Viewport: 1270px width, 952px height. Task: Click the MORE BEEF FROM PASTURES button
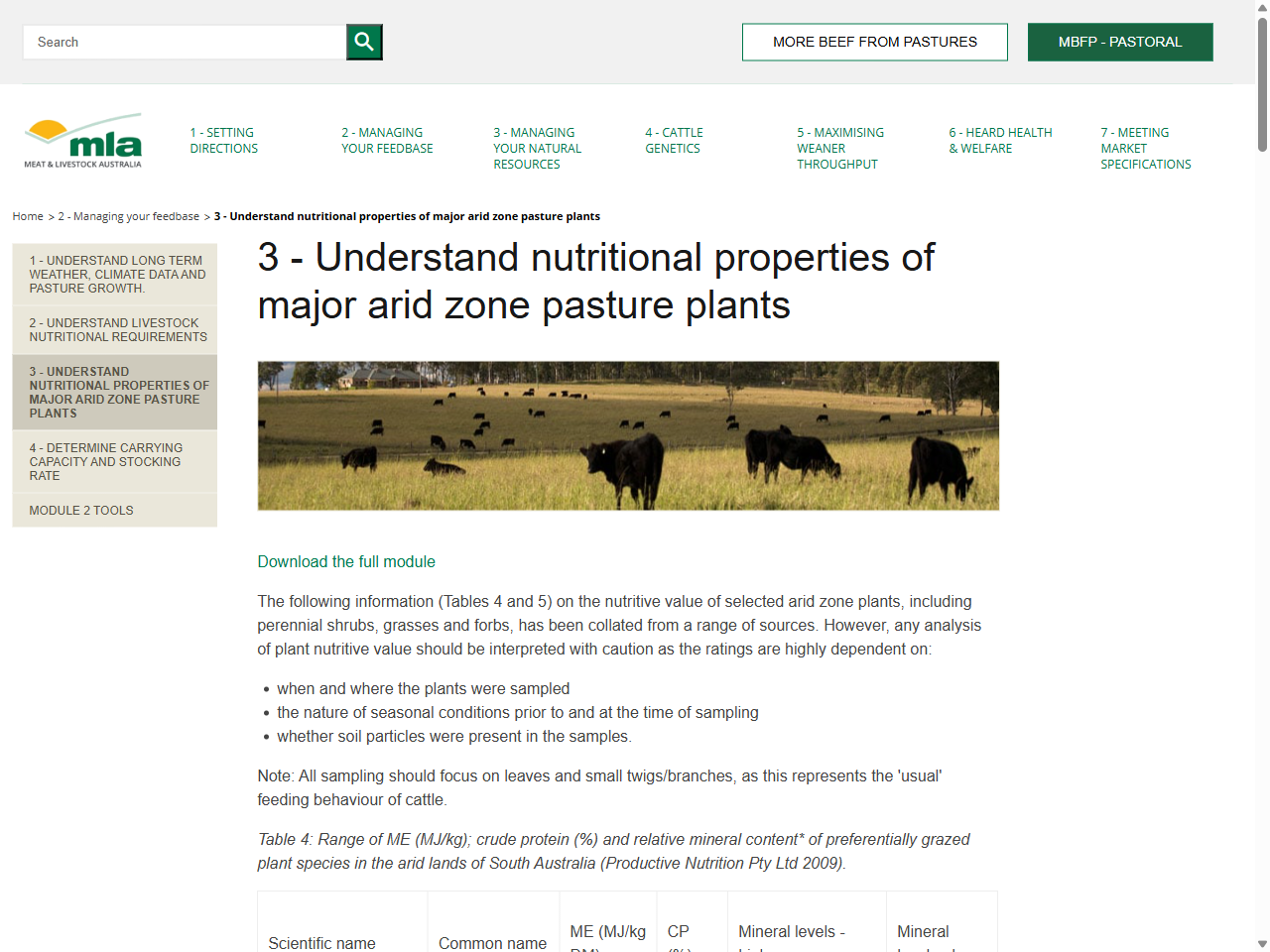(x=874, y=42)
